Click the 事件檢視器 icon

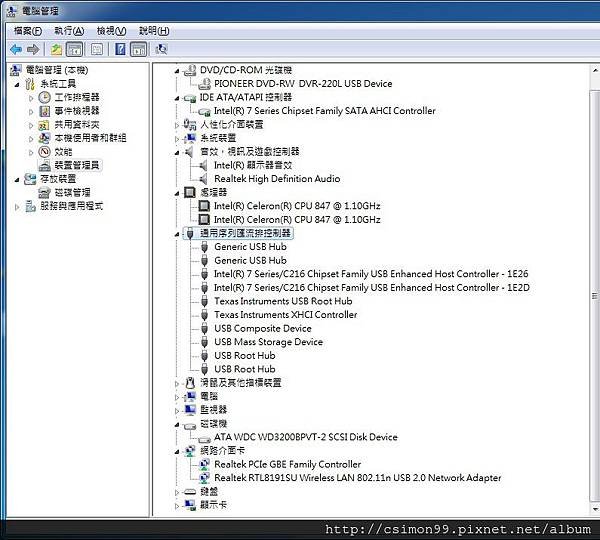44,111
